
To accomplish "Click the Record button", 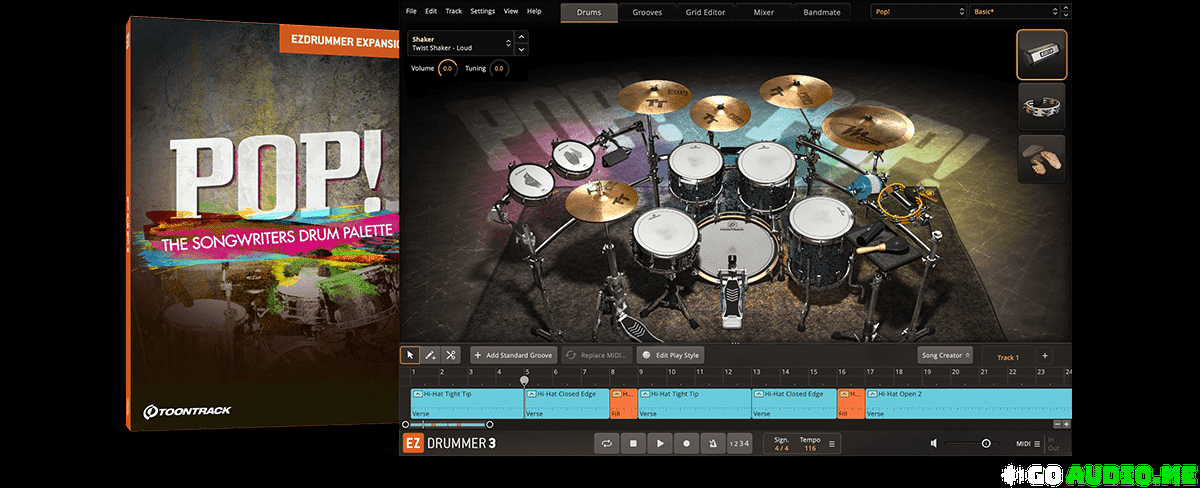I will pos(686,443).
